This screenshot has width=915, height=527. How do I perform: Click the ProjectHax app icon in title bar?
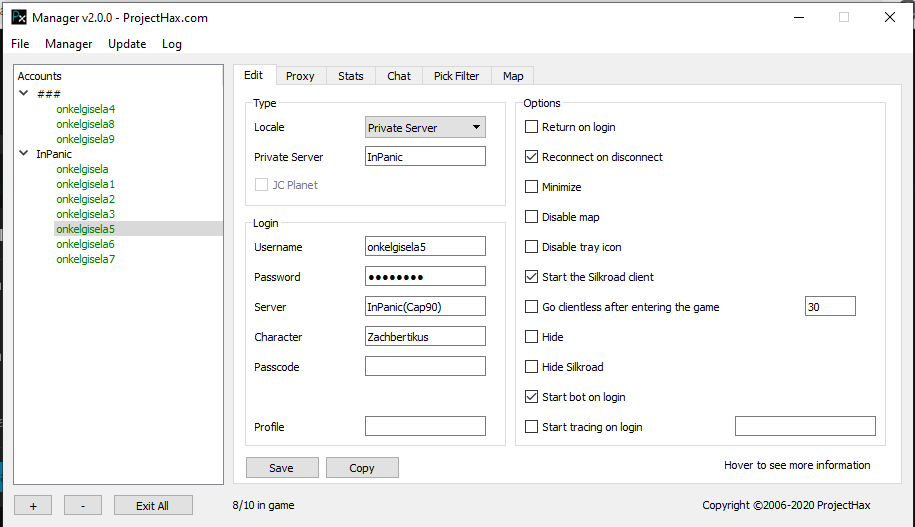[x=18, y=17]
